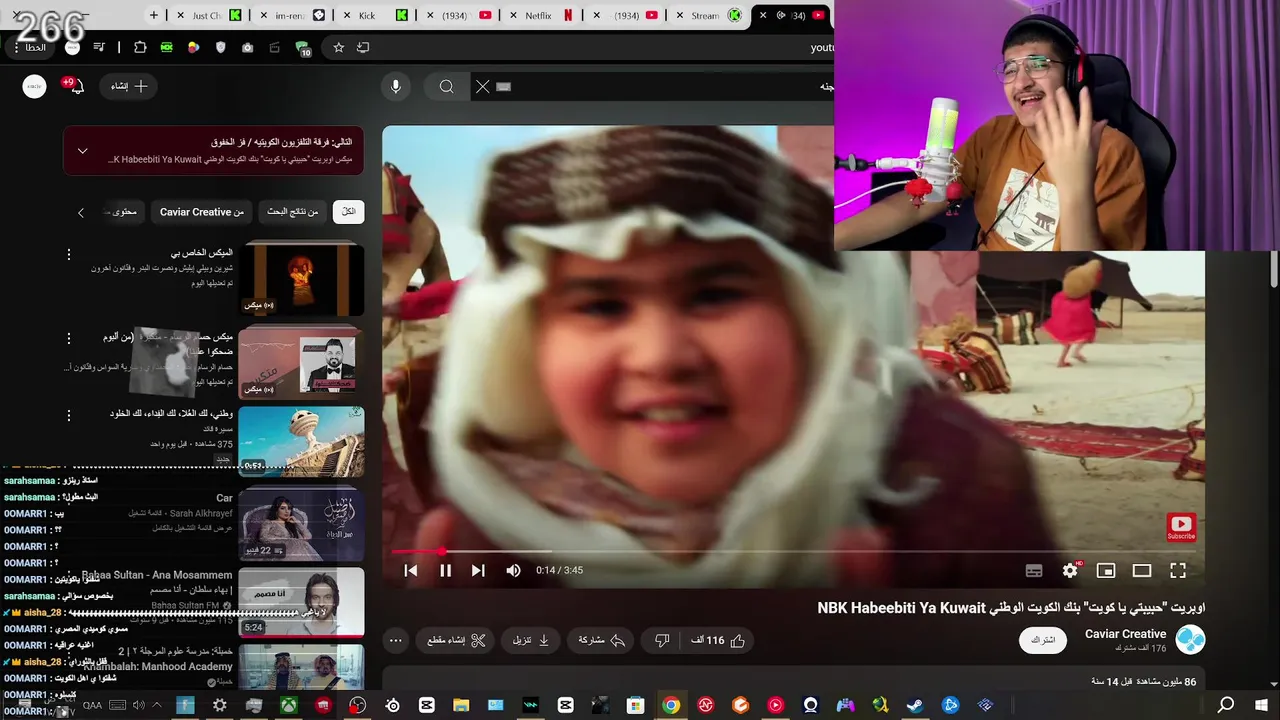Open the Caviar Creative channel name link
1280x720 pixels.
[x=1126, y=634]
